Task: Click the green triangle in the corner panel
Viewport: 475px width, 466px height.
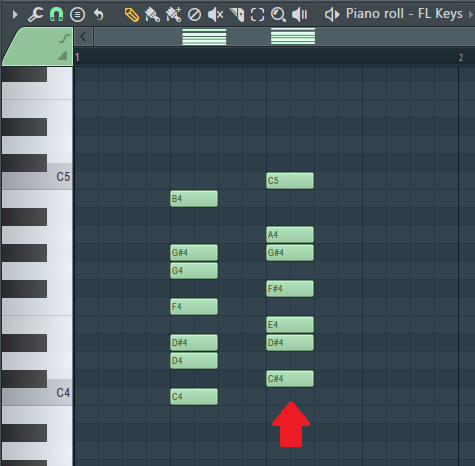Action: coord(63,56)
